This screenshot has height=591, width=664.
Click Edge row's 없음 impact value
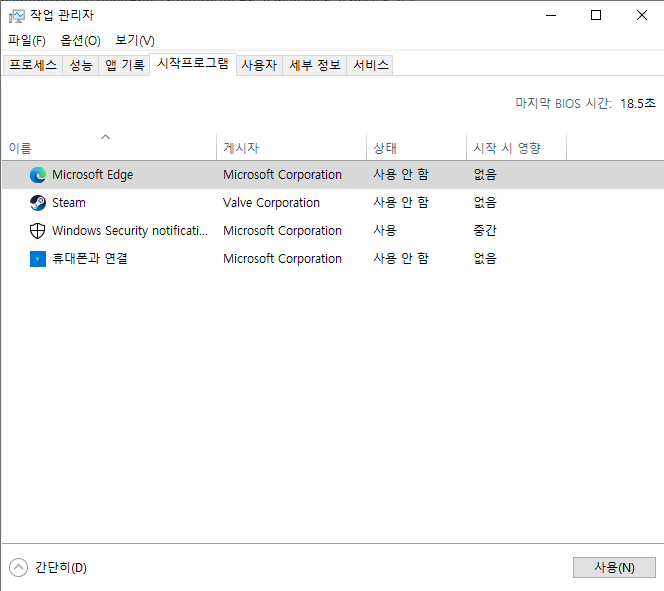[485, 175]
